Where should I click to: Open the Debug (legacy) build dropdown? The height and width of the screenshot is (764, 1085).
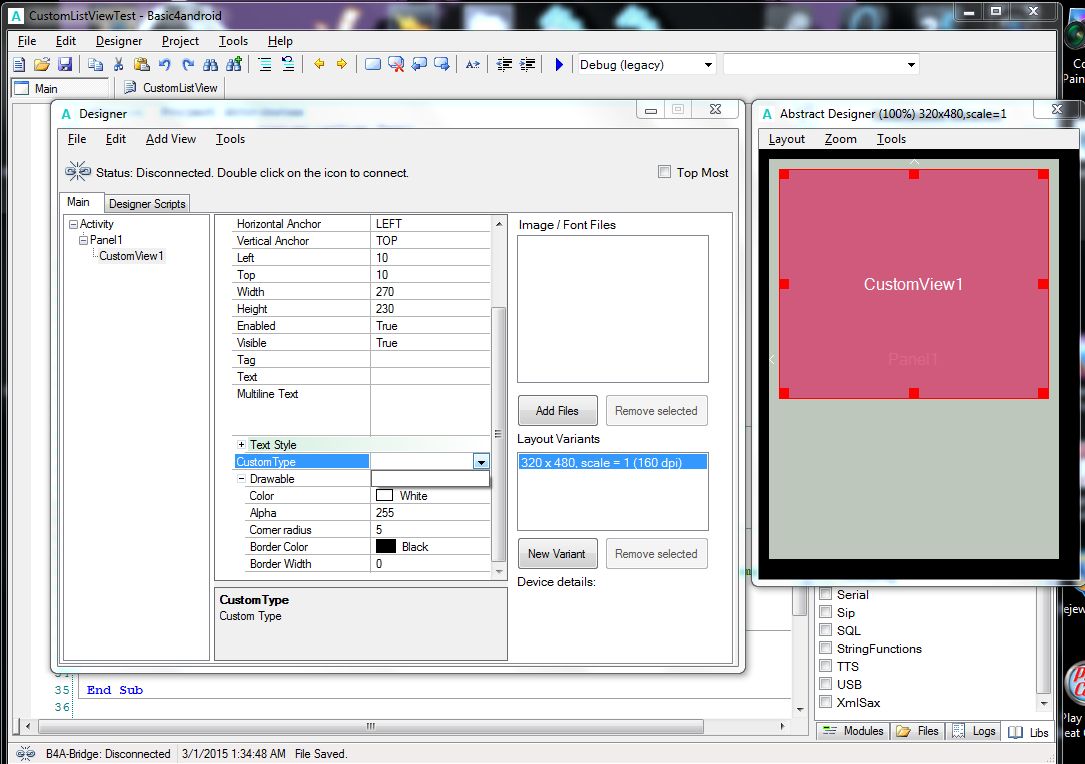[x=708, y=65]
